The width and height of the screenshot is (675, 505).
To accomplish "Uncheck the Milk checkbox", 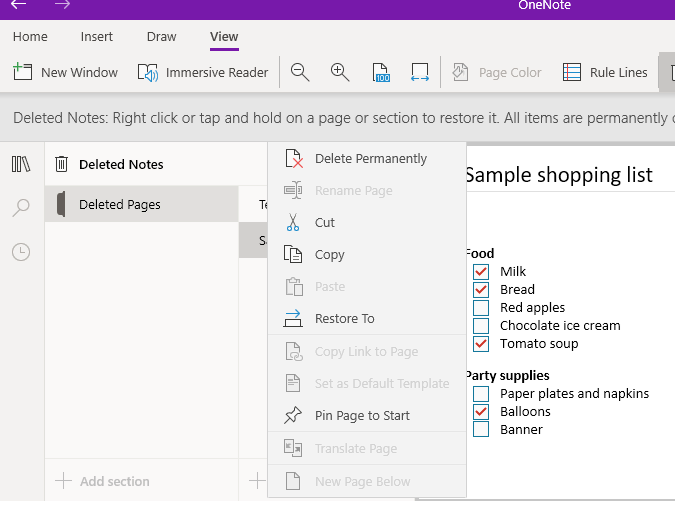I will [x=481, y=272].
